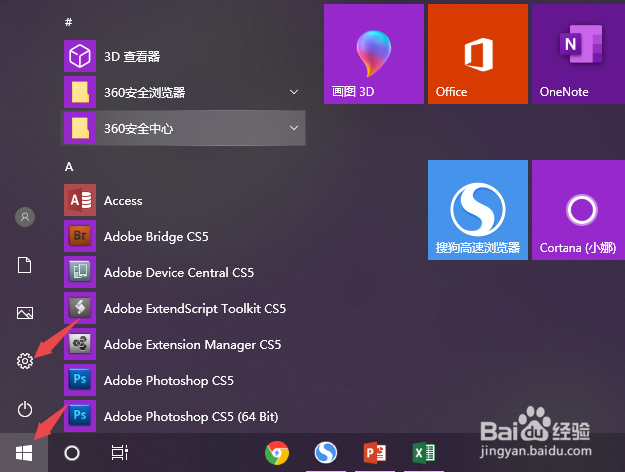Click the 'A' section header
Viewport: 625px width, 472px height.
69,167
